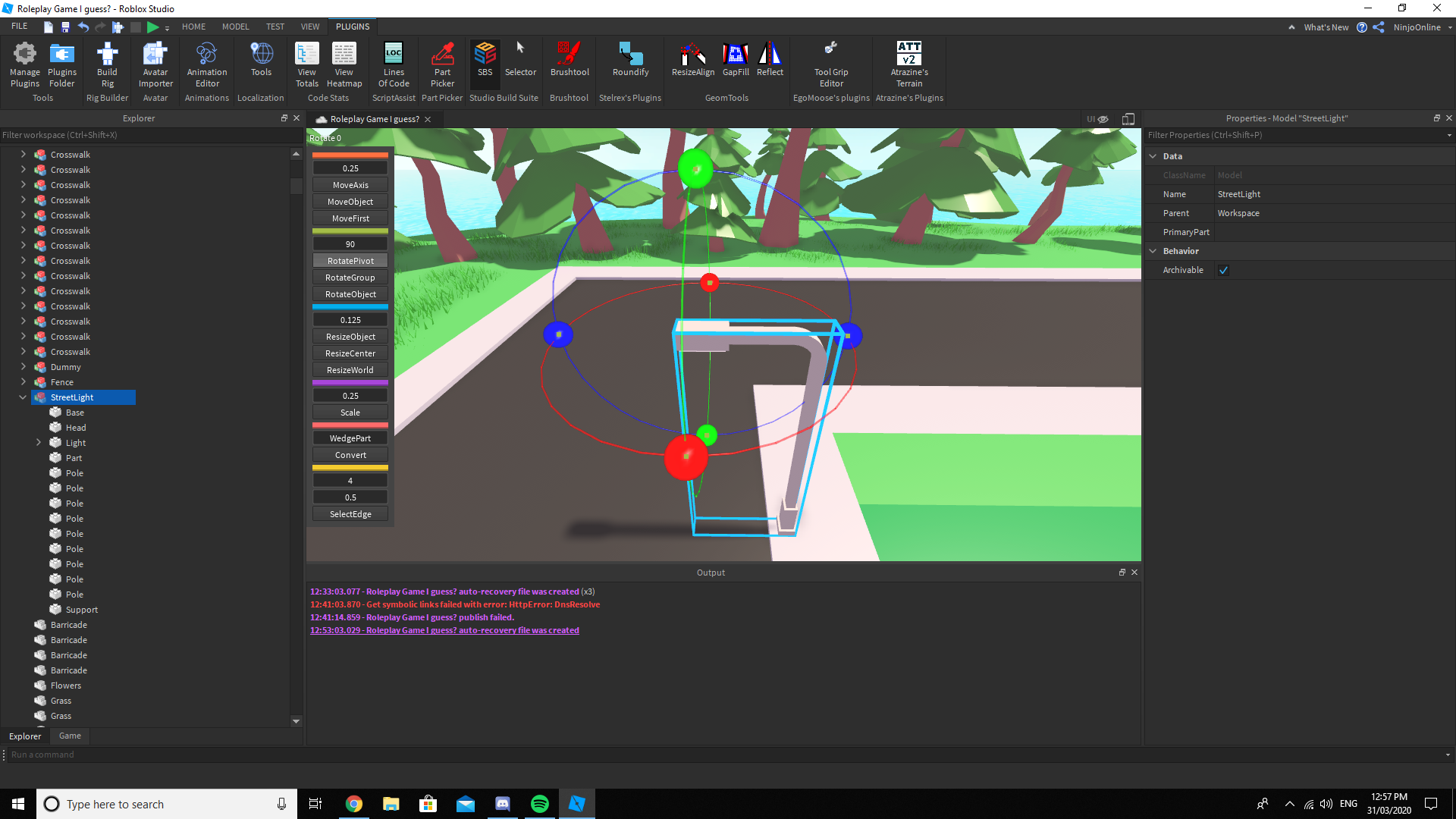The height and width of the screenshot is (819, 1456).
Task: Click View Totals code stats icon
Action: pyautogui.click(x=306, y=64)
